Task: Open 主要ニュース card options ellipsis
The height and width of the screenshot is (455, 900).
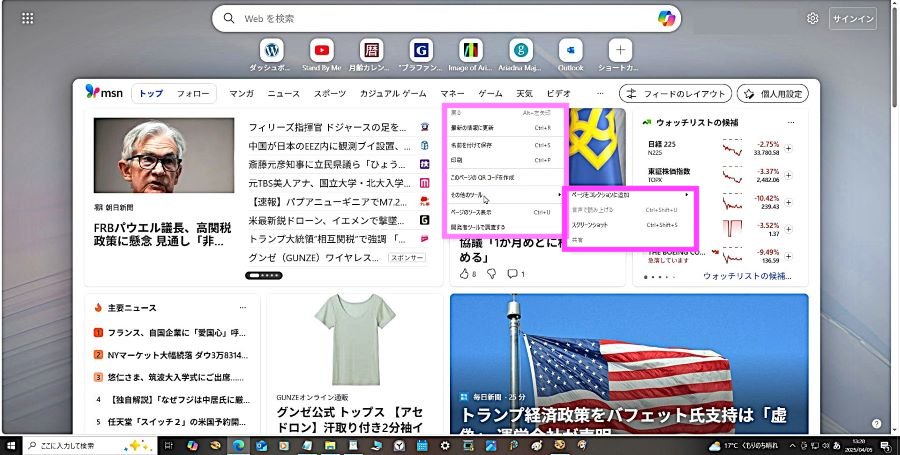Action: click(x=243, y=308)
